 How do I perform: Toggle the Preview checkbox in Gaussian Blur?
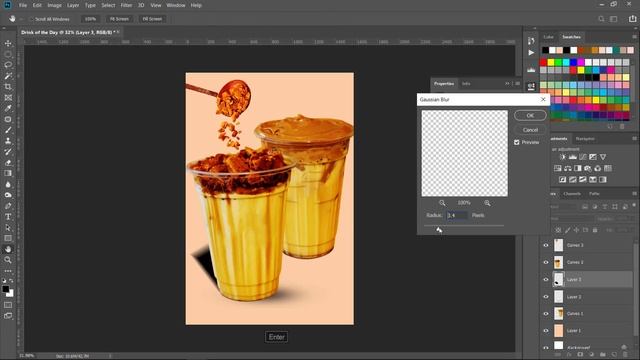tap(517, 142)
